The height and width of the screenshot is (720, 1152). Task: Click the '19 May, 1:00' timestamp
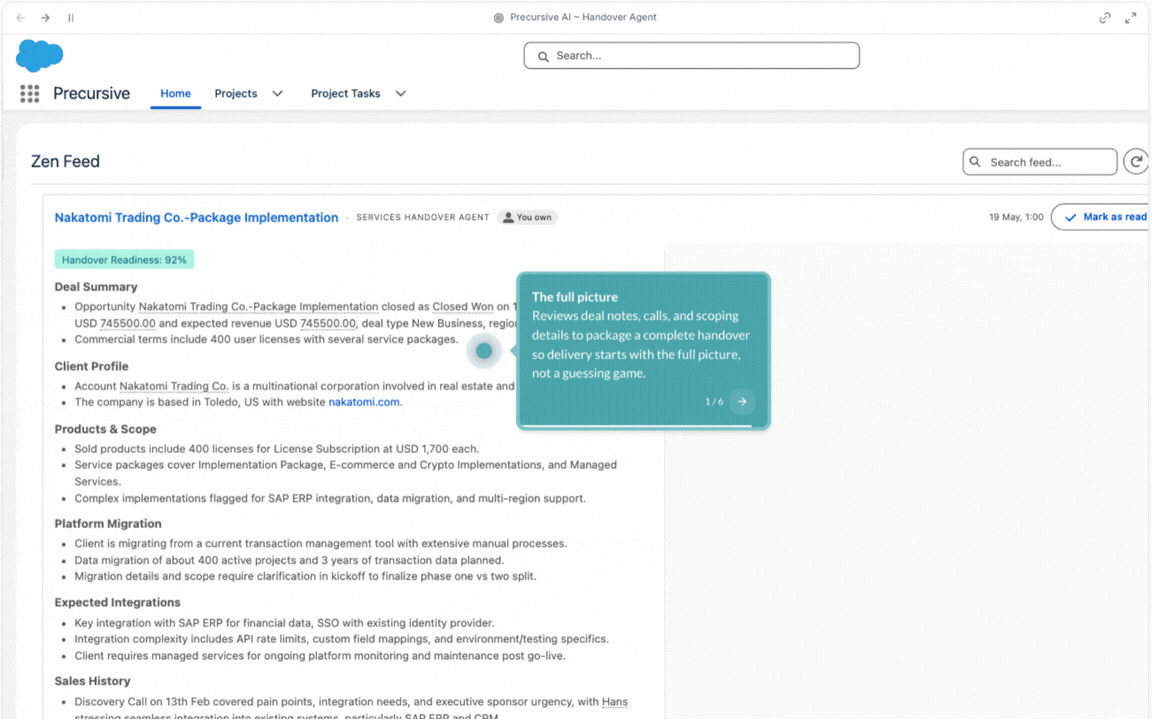[1016, 217]
